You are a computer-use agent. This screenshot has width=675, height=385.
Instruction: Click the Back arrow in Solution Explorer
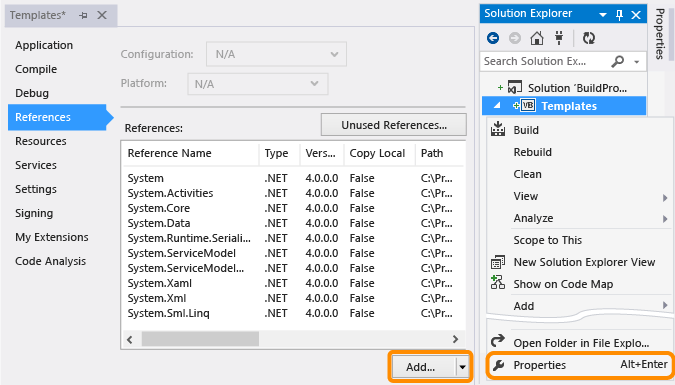pyautogui.click(x=493, y=38)
